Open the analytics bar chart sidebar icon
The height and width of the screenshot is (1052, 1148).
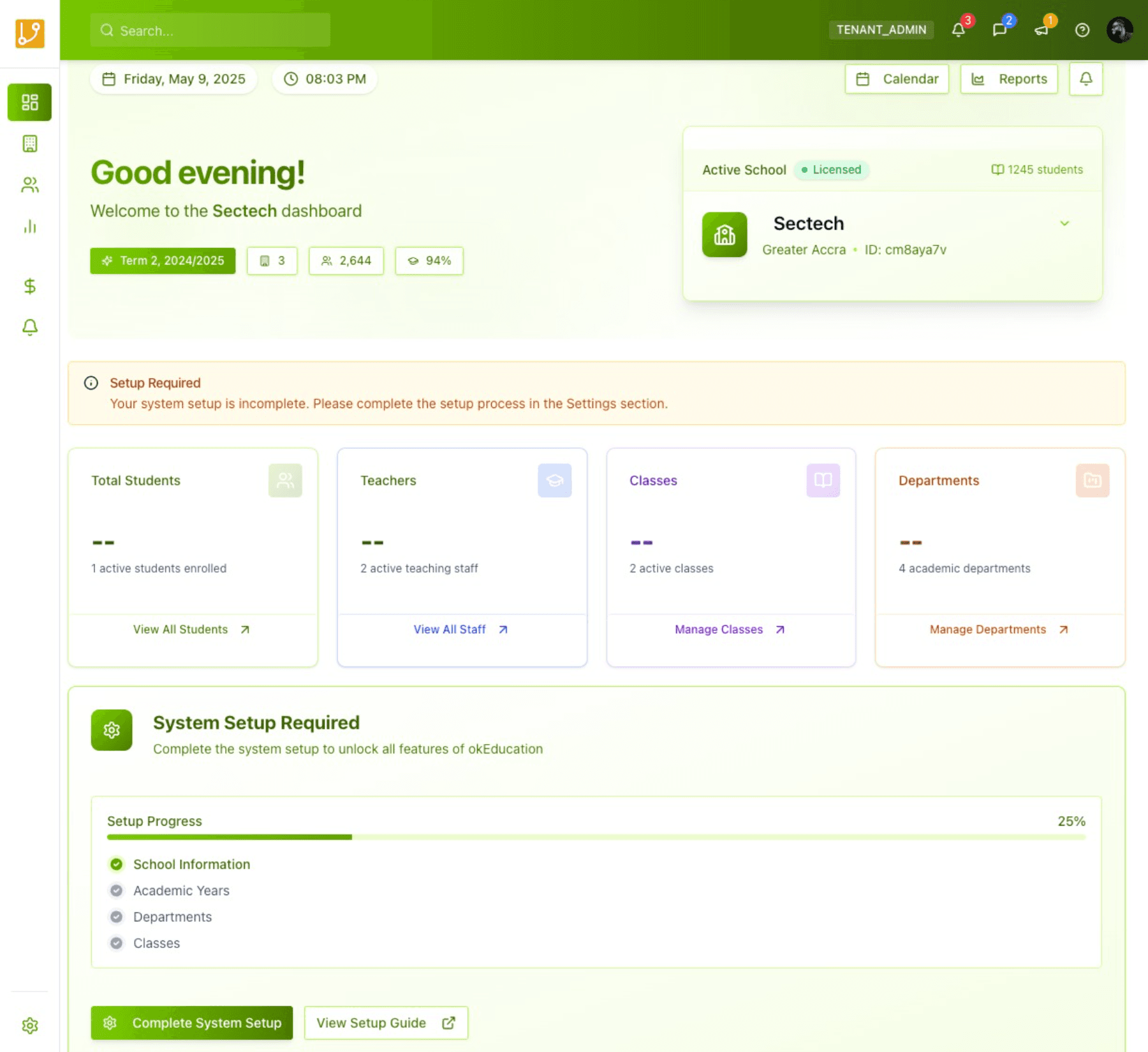pyautogui.click(x=29, y=226)
